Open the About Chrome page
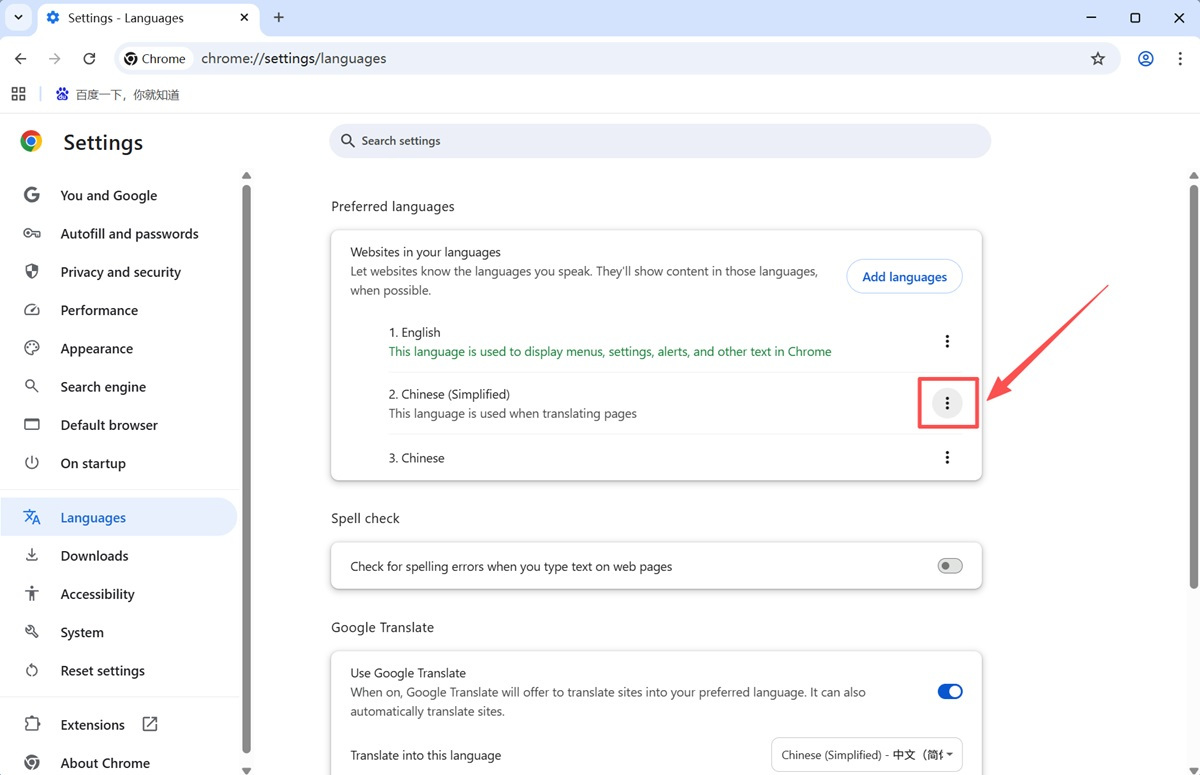The image size is (1200, 775). tap(105, 763)
